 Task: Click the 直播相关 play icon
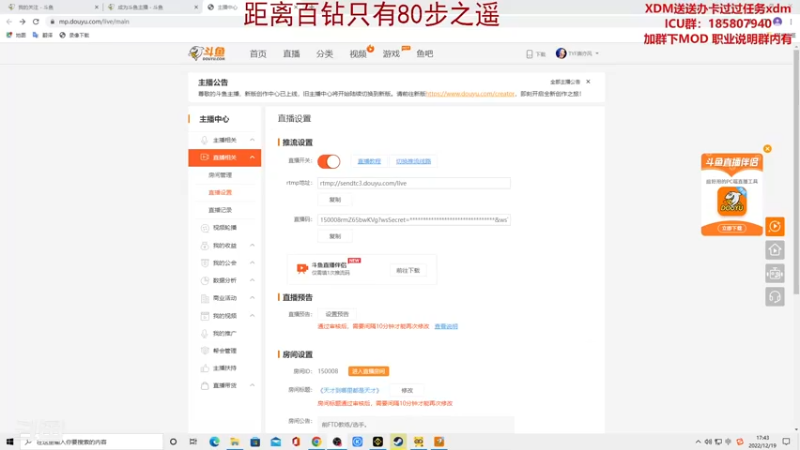pos(205,157)
